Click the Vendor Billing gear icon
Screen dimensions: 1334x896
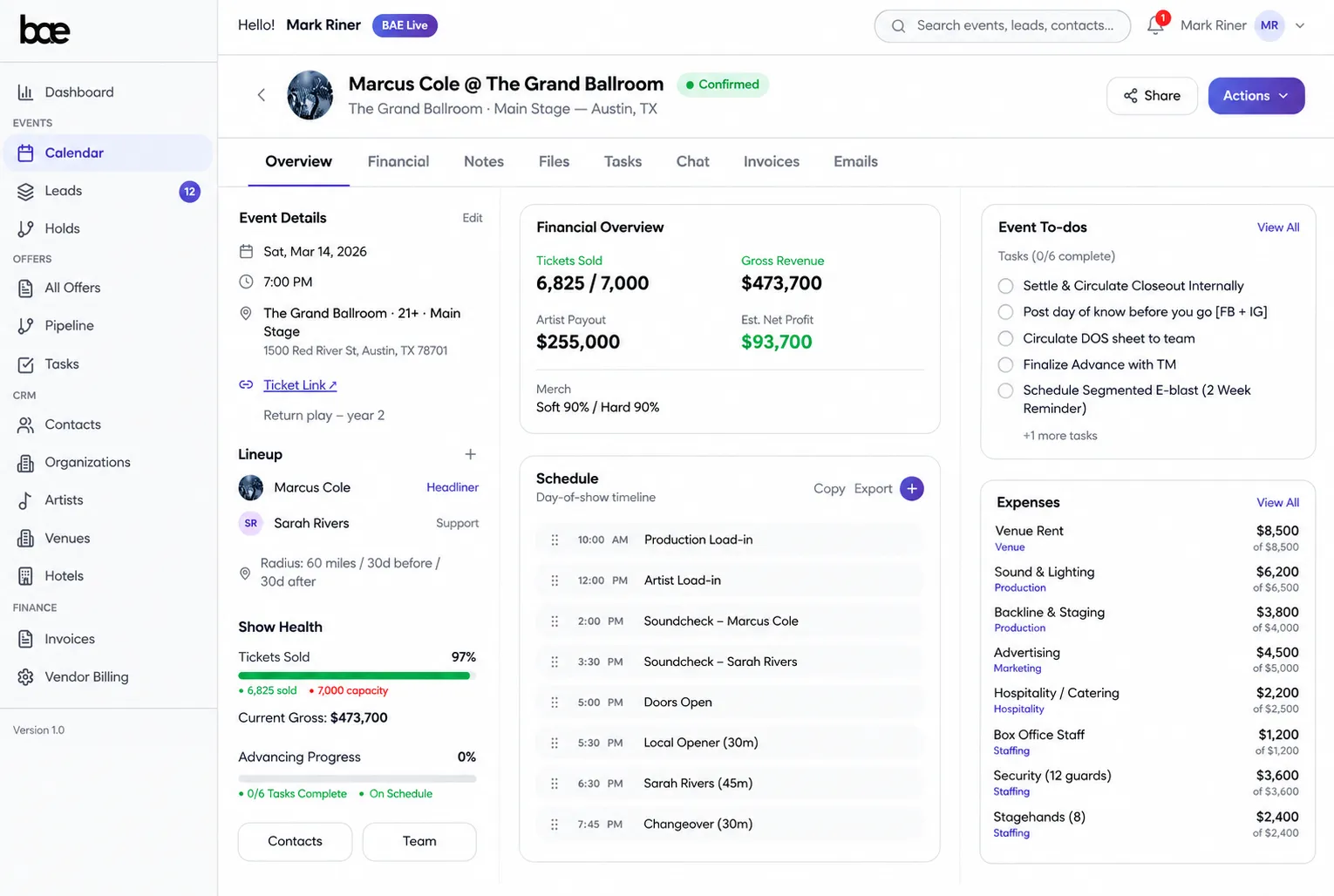(25, 677)
